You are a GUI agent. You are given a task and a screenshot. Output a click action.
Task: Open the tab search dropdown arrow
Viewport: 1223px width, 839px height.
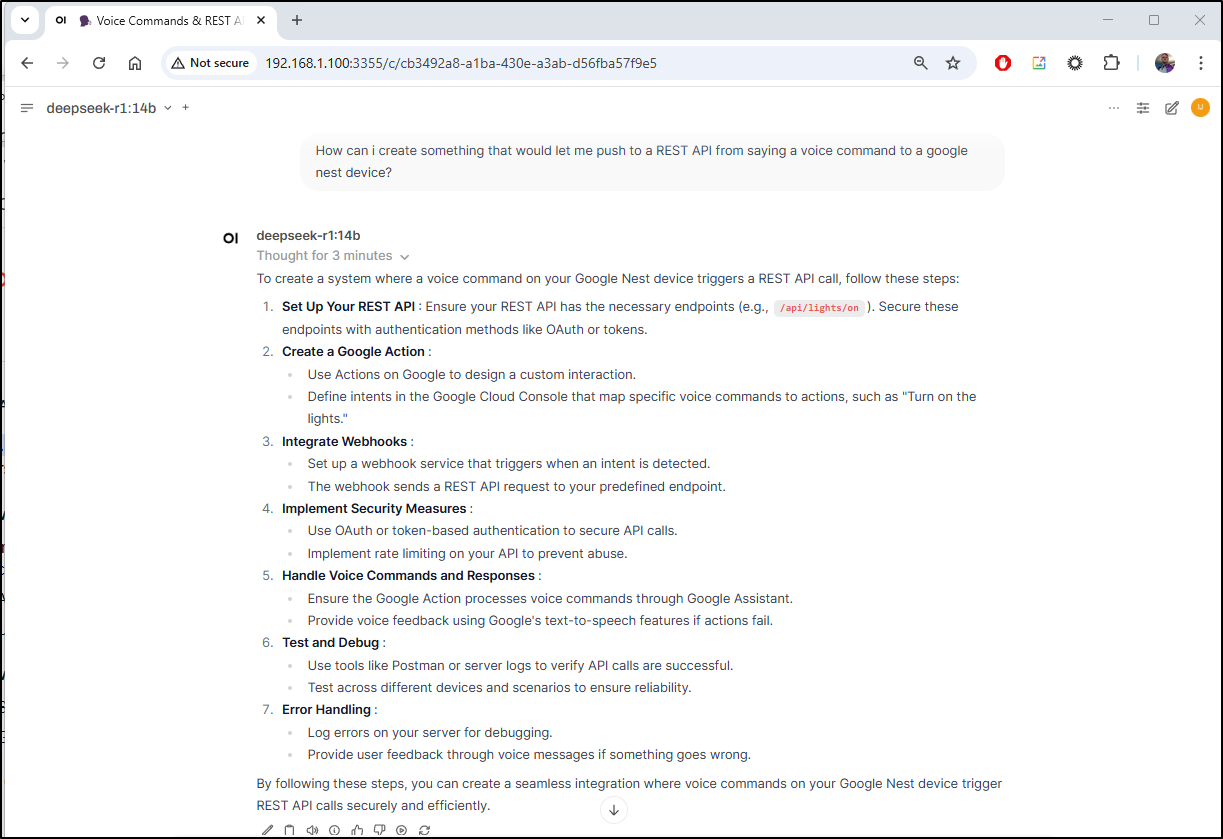click(x=25, y=20)
